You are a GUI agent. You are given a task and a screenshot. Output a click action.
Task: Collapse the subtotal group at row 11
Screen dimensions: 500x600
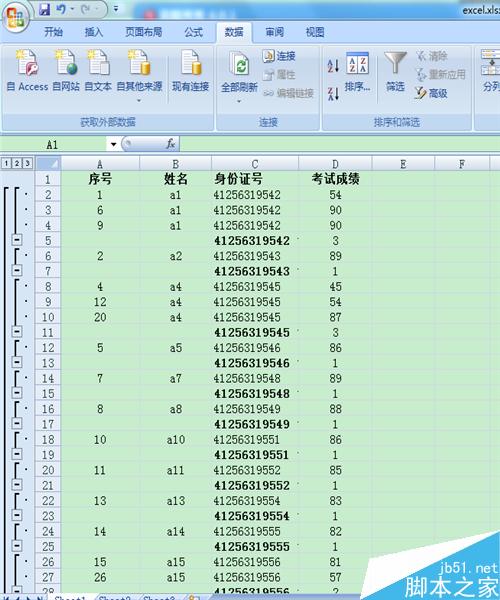pos(16,332)
